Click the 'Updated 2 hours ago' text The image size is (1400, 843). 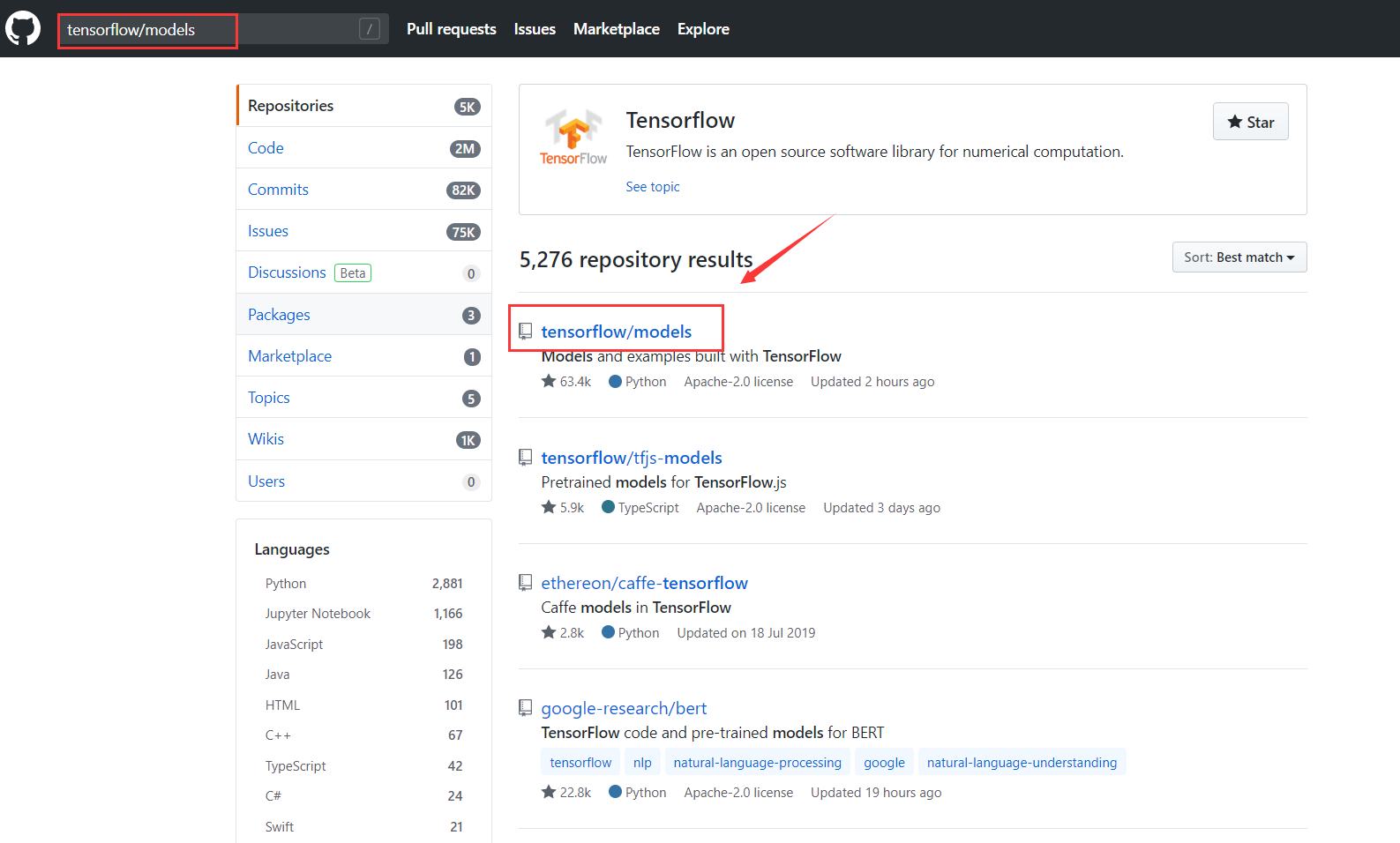coord(872,382)
